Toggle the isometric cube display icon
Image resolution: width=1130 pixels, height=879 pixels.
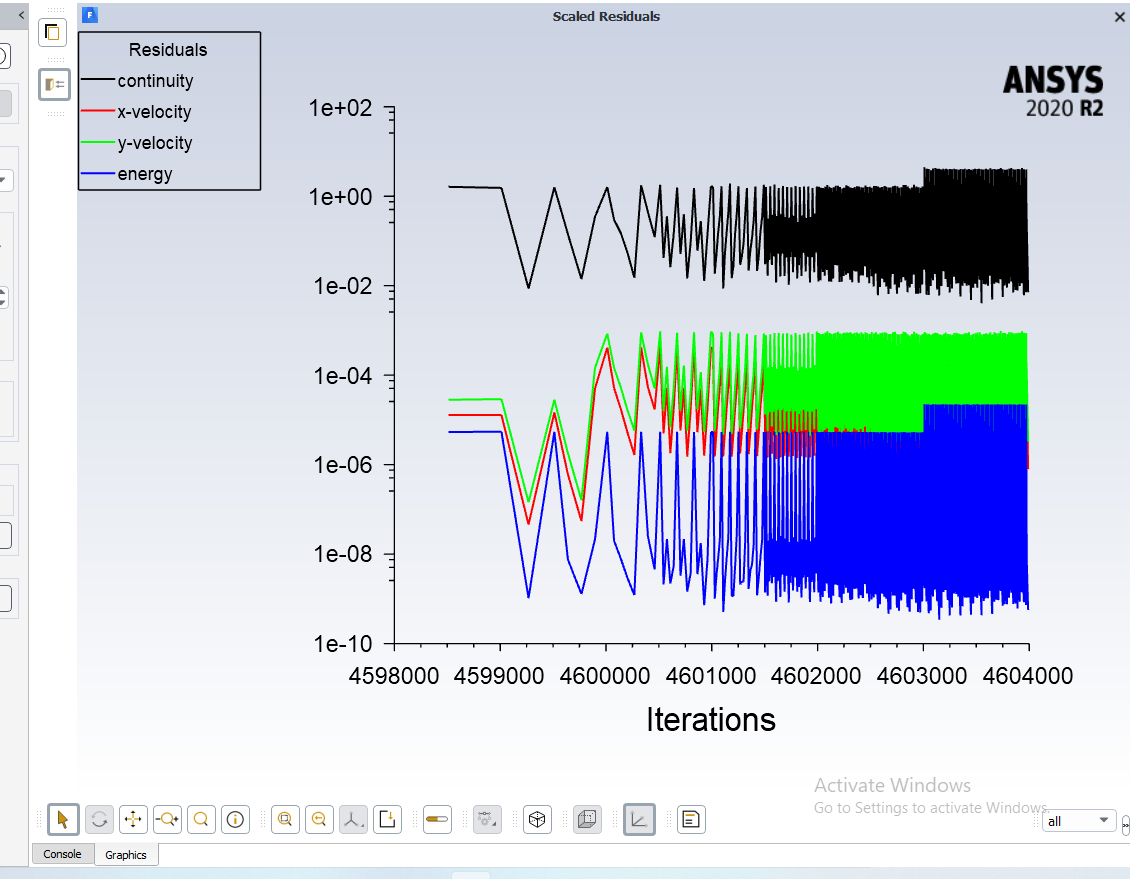coord(537,820)
